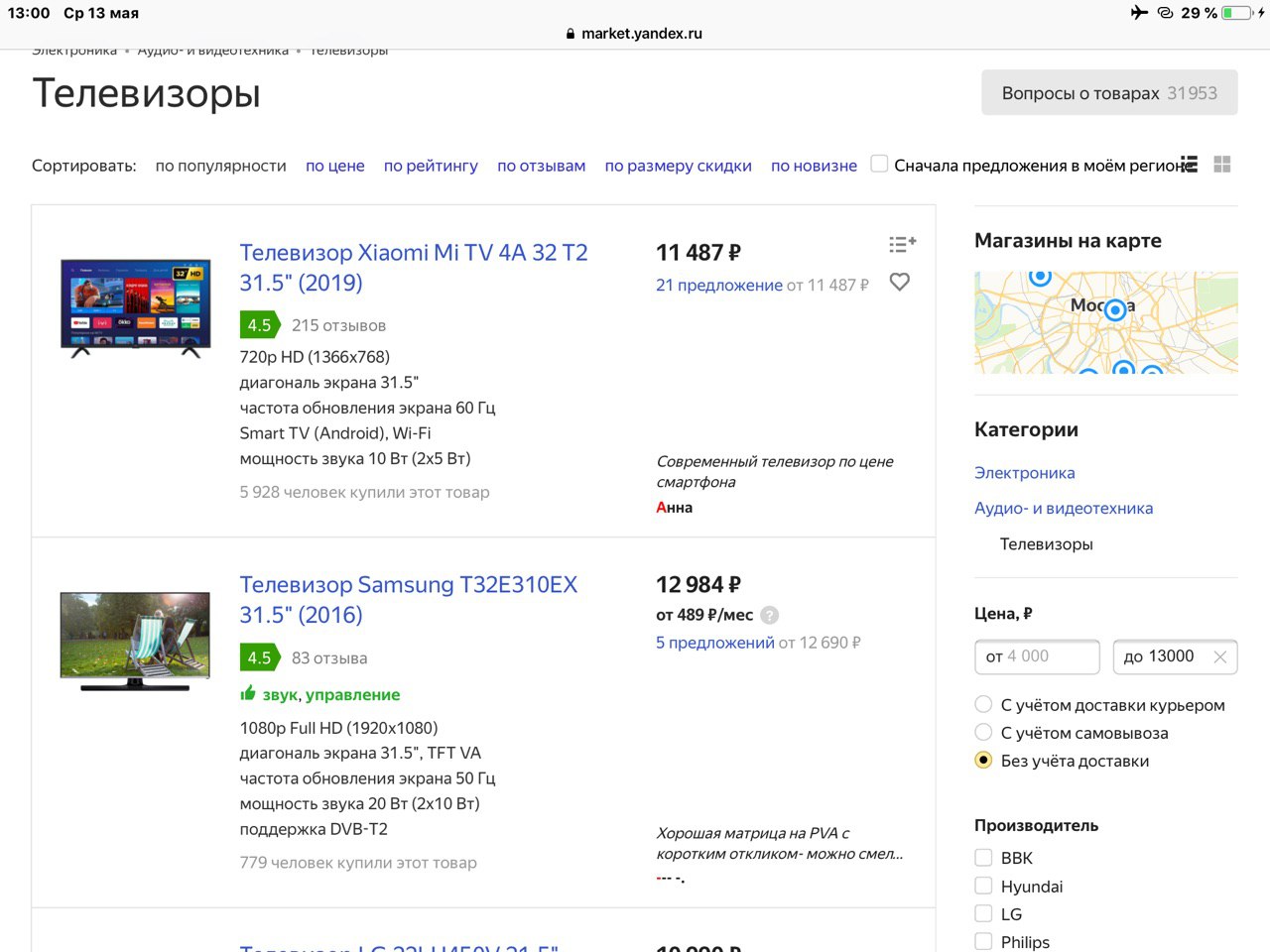Select price '12 984 ₽' of Samsung TV
Screen dimensions: 1270x952
pyautogui.click(x=698, y=585)
